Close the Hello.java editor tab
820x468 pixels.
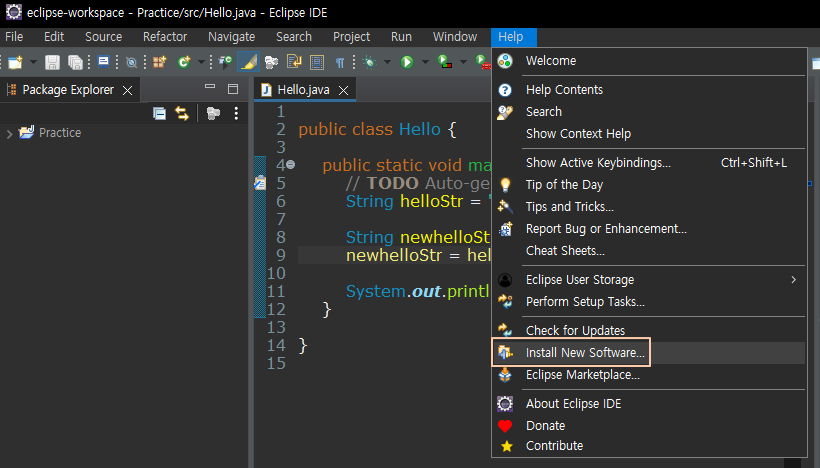click(344, 90)
